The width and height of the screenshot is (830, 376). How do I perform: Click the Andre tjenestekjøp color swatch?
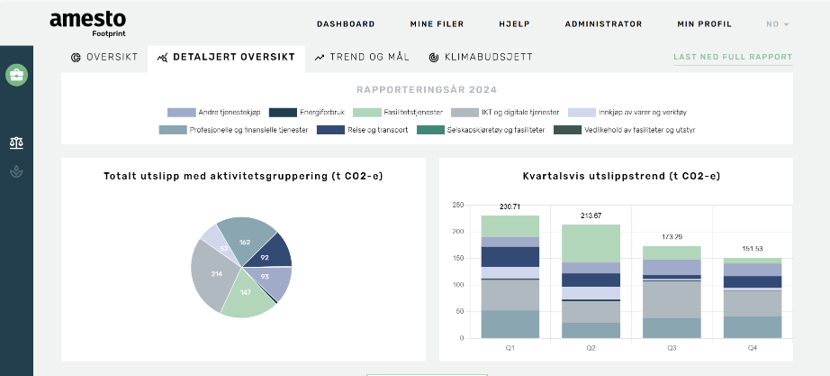click(x=181, y=112)
